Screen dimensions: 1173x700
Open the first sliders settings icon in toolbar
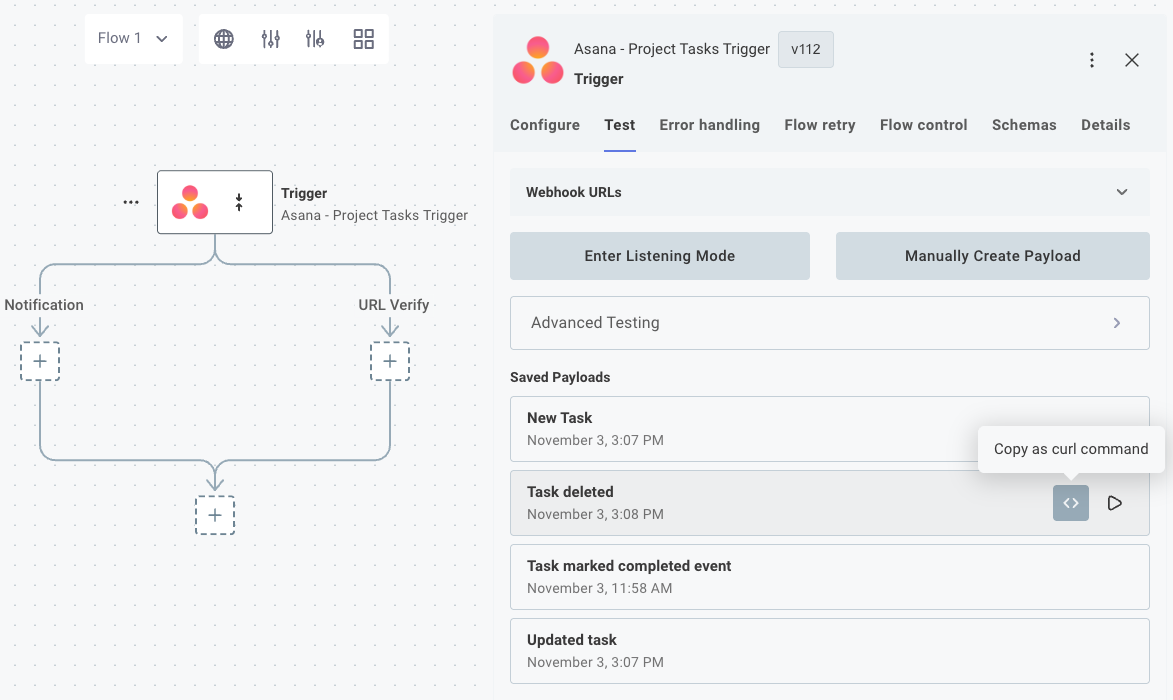269,38
